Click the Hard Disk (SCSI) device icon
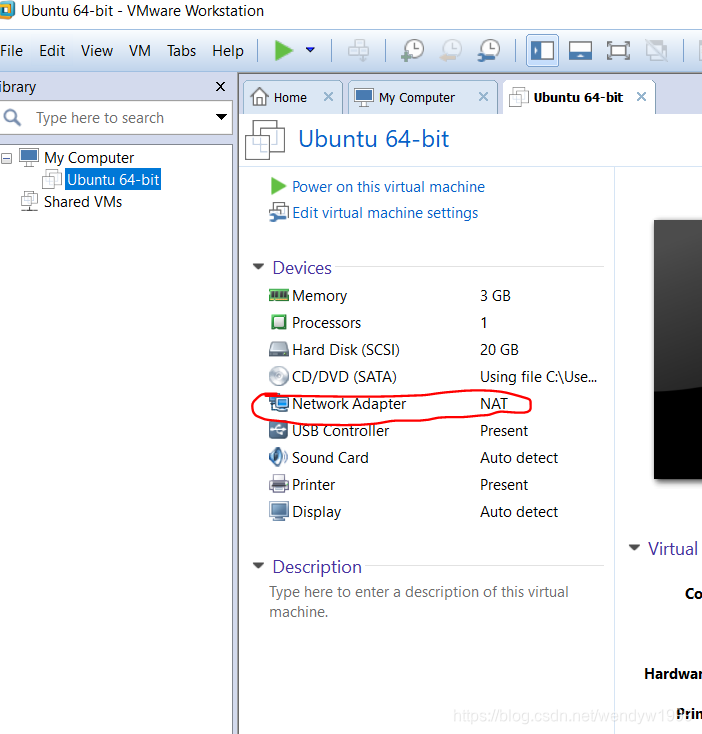The width and height of the screenshot is (702, 734). tap(278, 349)
